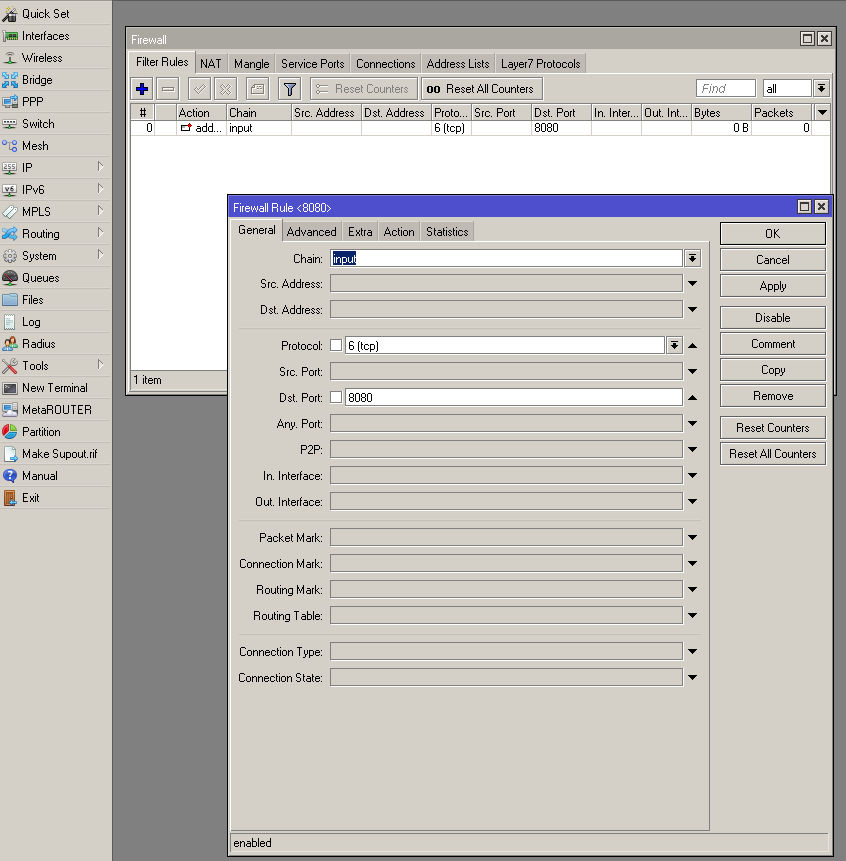Open Mesh section
Screen dimensions: 846x861
coord(55,146)
